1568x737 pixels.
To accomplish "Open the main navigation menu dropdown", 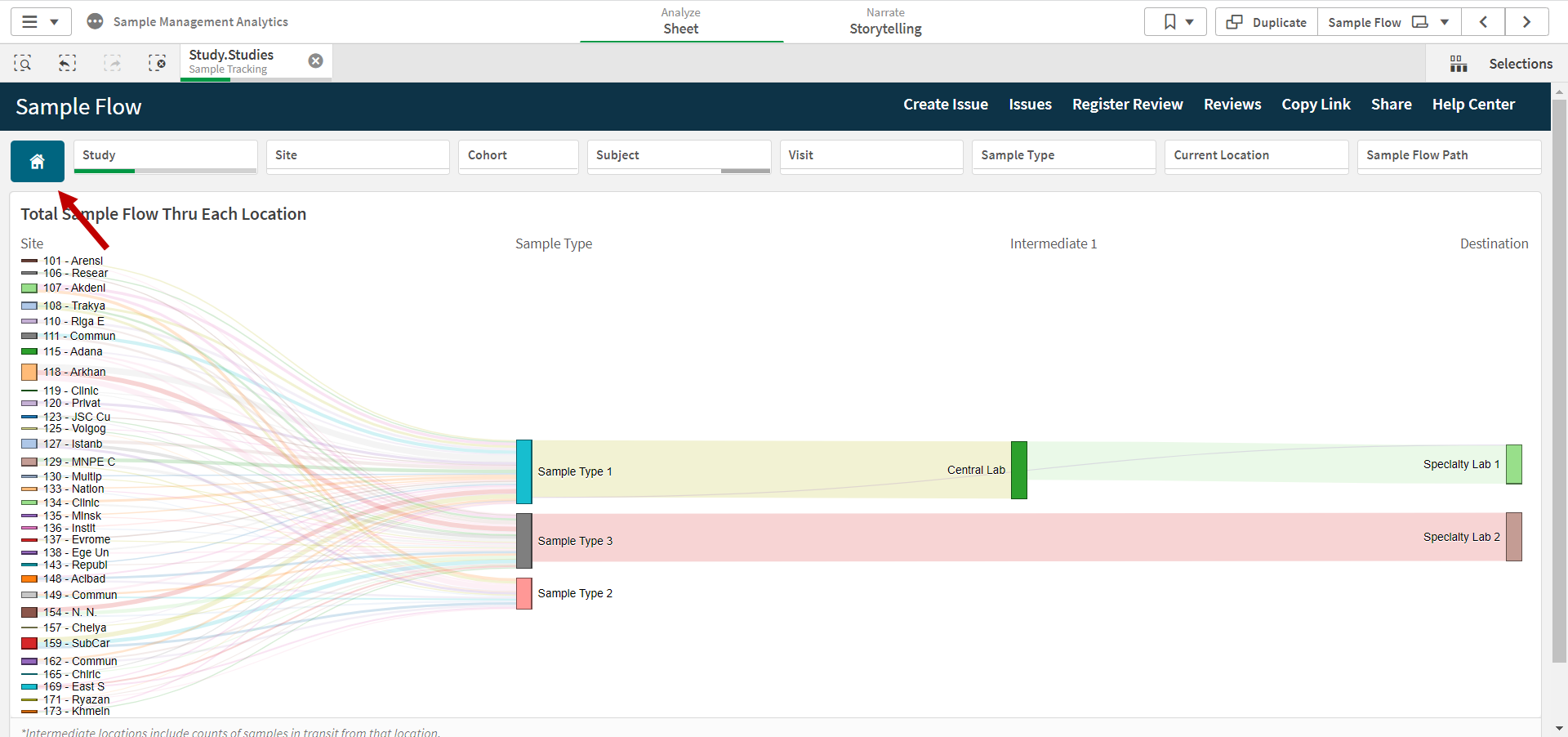I will tap(40, 22).
